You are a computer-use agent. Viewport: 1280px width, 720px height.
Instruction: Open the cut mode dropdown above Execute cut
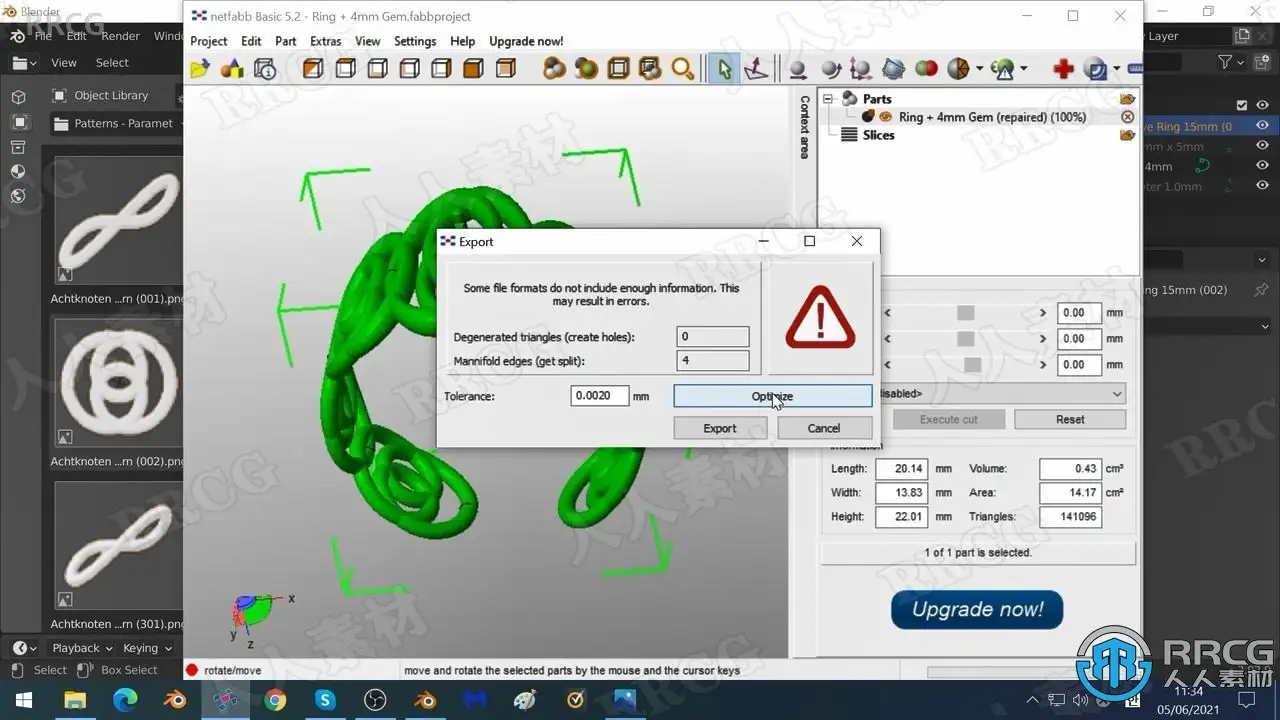pos(1001,394)
